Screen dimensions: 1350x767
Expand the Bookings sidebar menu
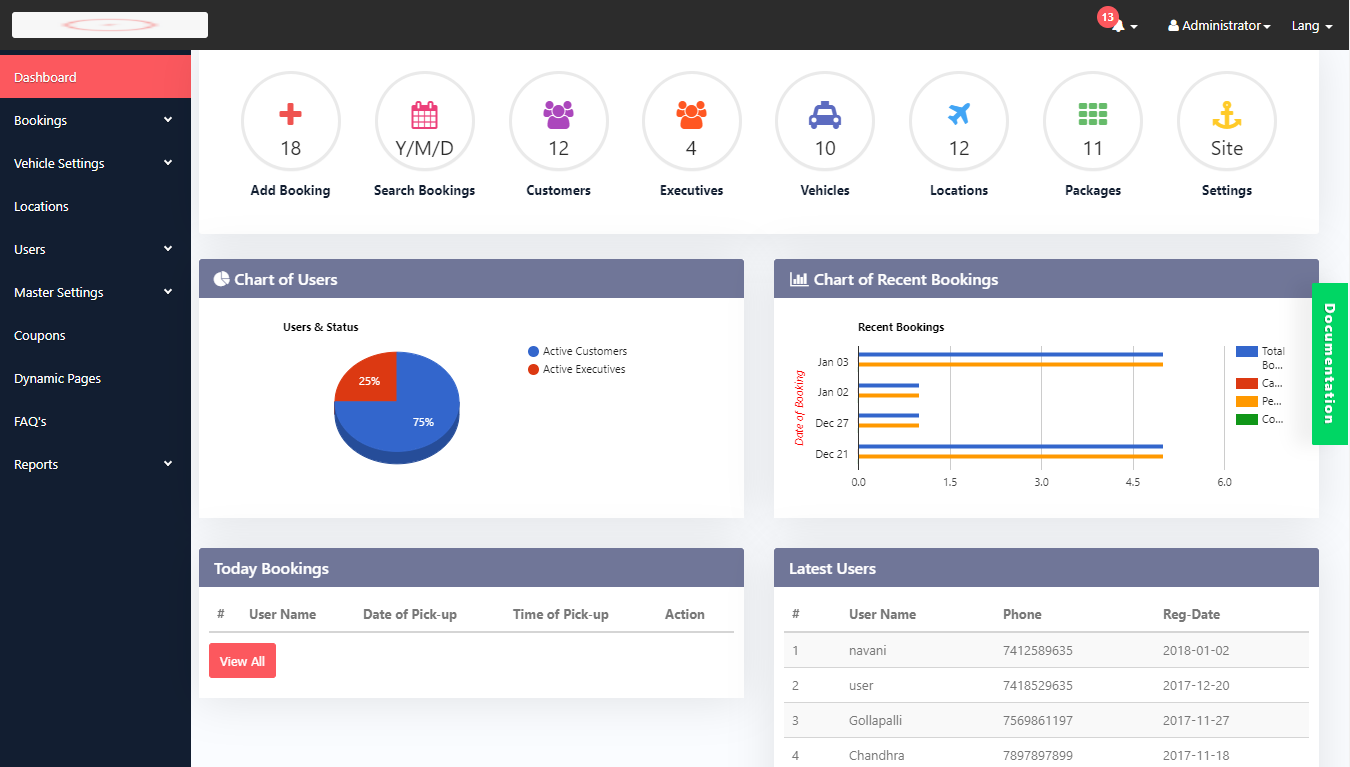point(95,120)
